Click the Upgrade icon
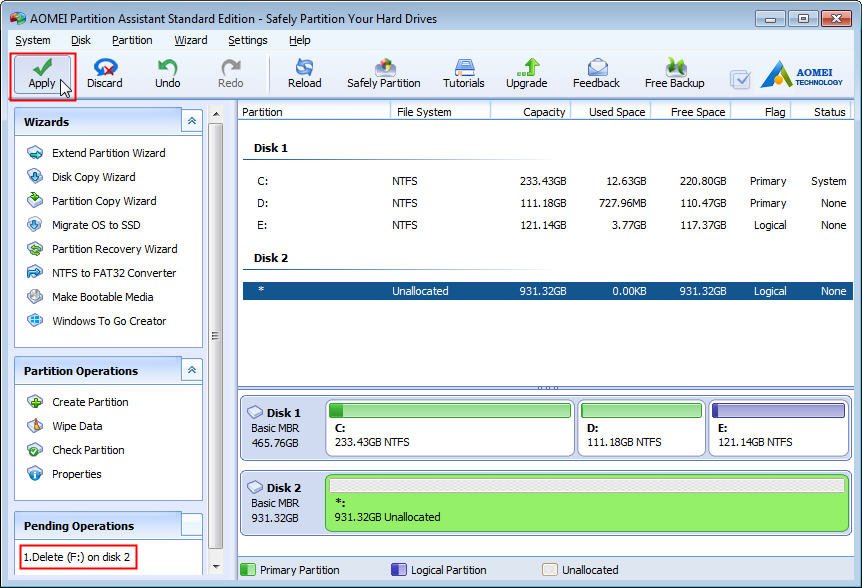862x588 pixels. pyautogui.click(x=526, y=73)
